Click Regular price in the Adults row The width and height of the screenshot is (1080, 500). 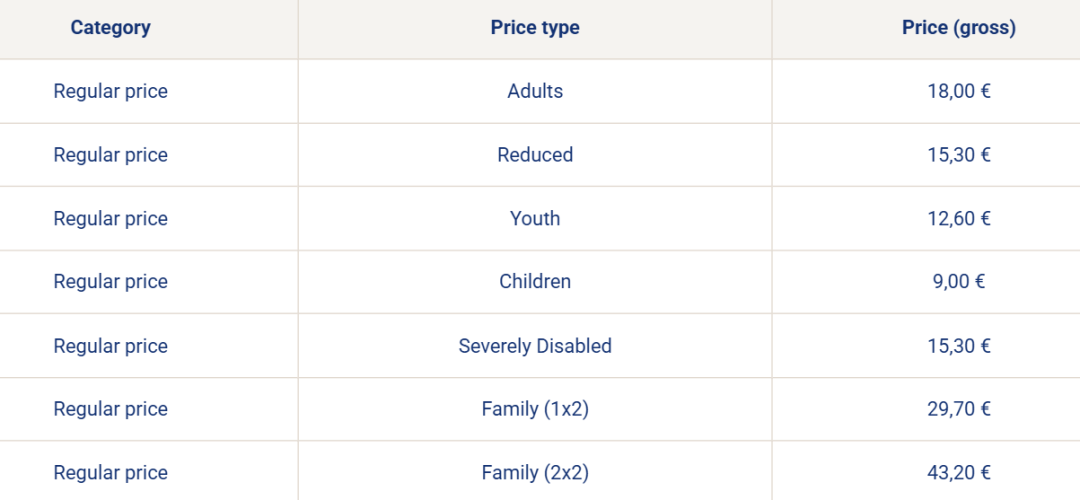coord(110,91)
